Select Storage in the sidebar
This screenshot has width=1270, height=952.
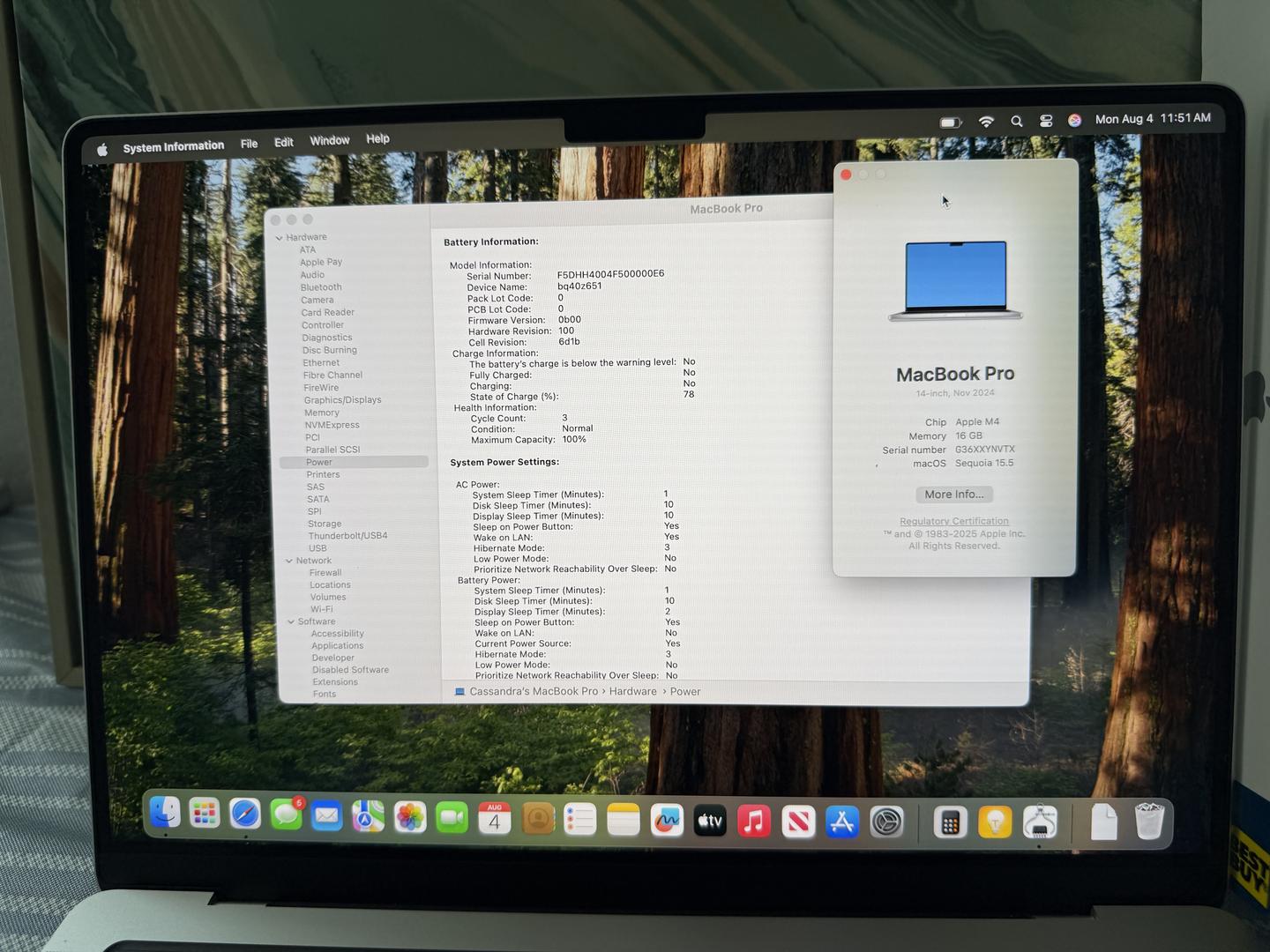tap(325, 524)
